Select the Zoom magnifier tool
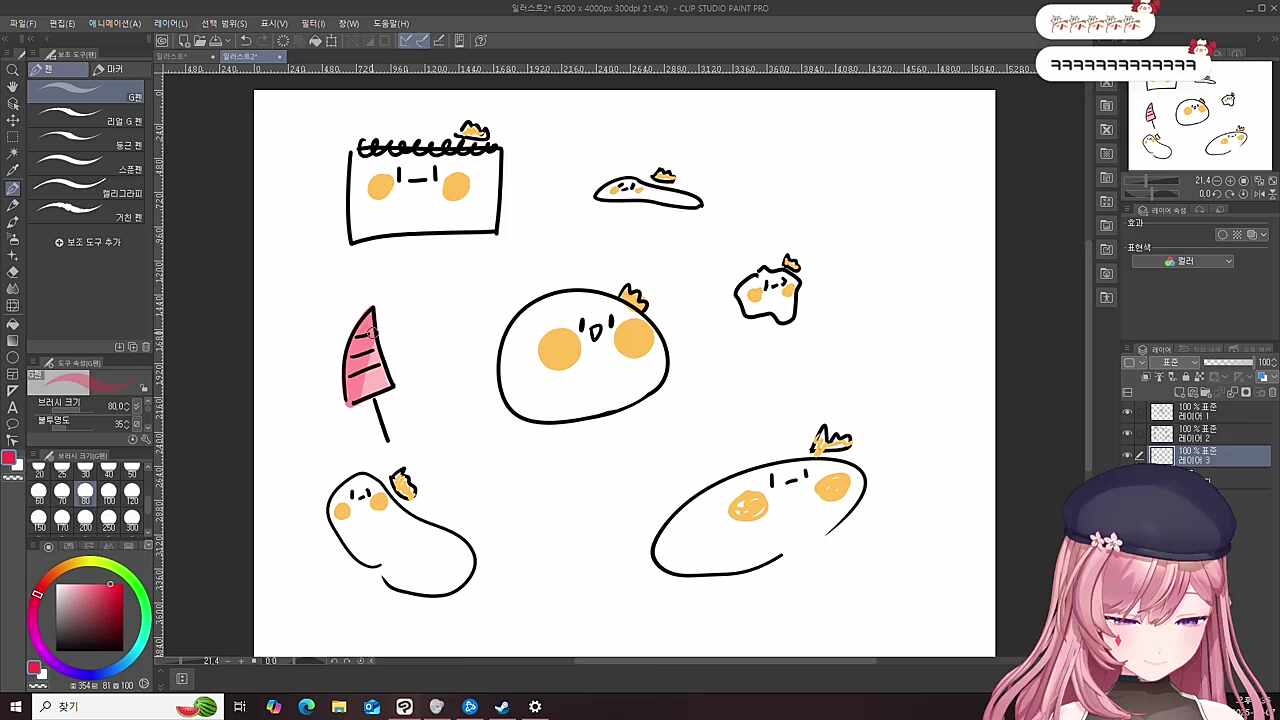This screenshot has width=1280, height=720. click(13, 70)
